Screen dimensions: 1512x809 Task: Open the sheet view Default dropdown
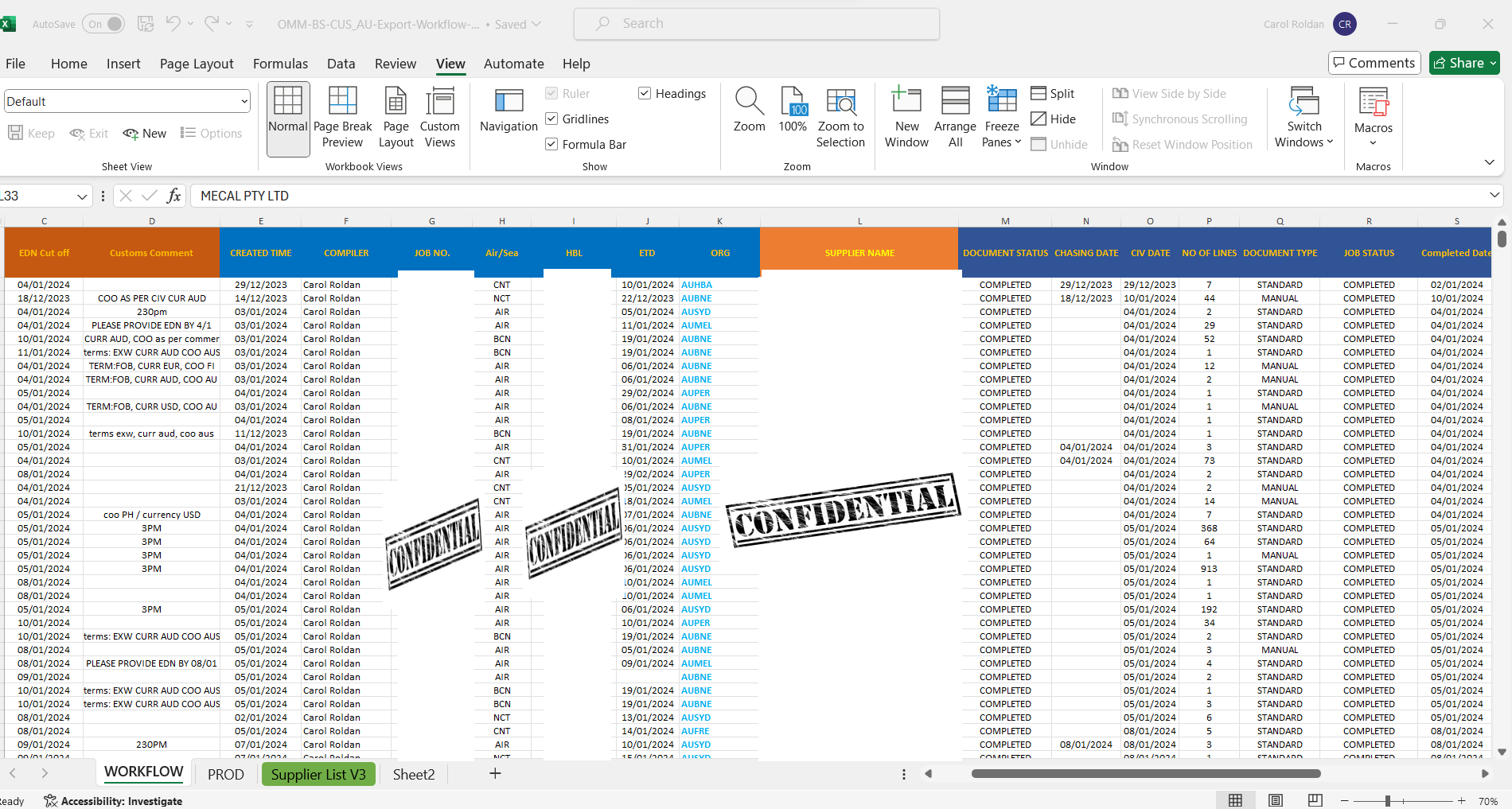click(244, 102)
